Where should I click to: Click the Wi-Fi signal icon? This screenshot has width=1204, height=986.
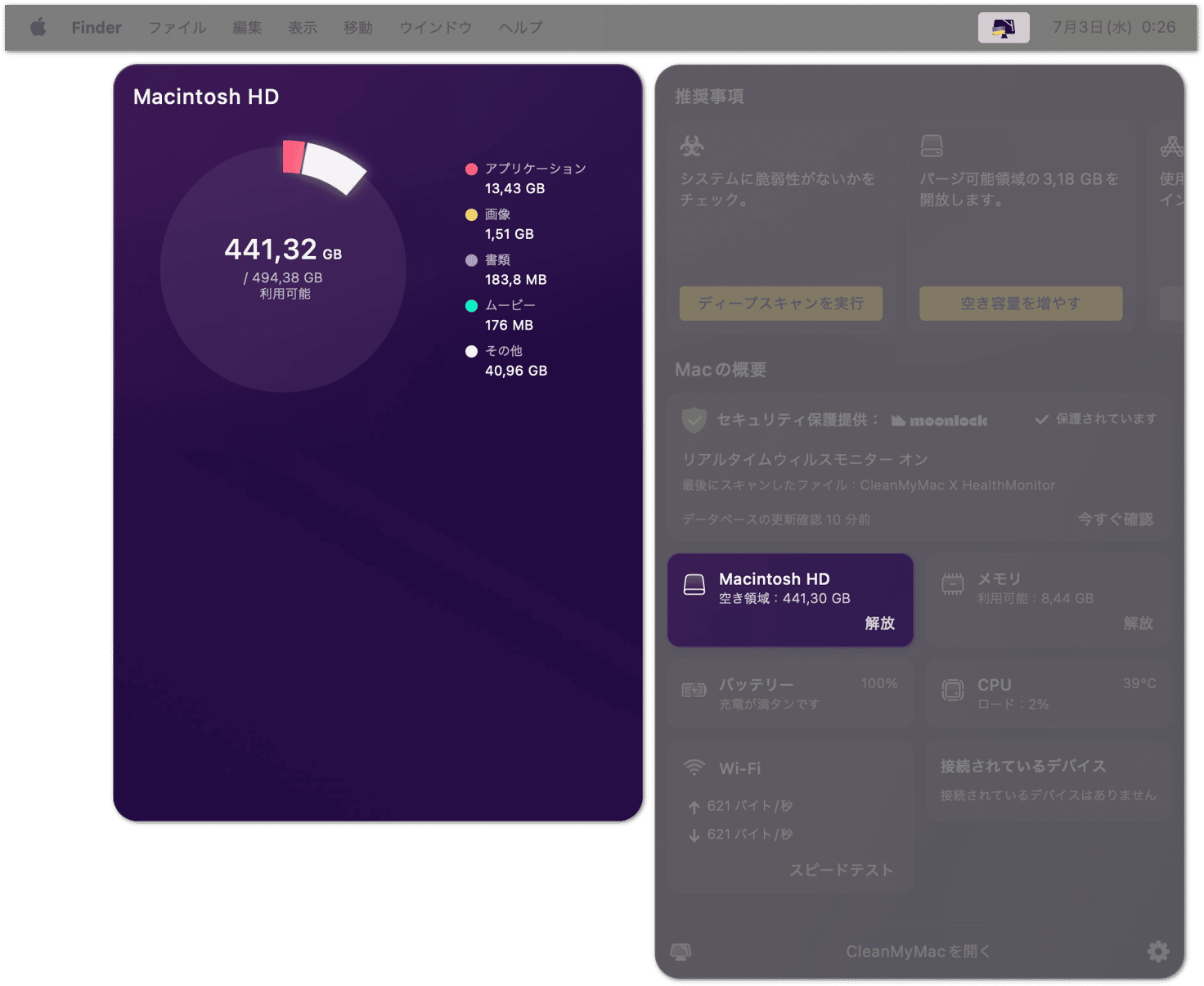coord(694,768)
